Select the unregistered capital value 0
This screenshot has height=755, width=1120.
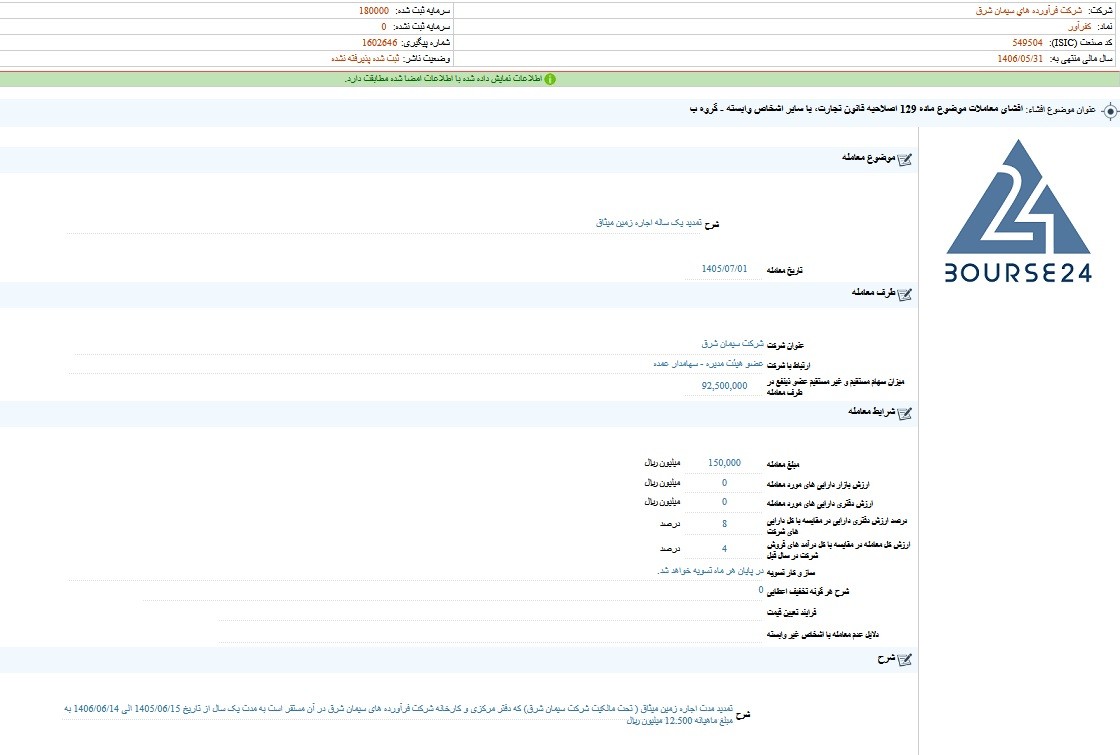click(384, 26)
